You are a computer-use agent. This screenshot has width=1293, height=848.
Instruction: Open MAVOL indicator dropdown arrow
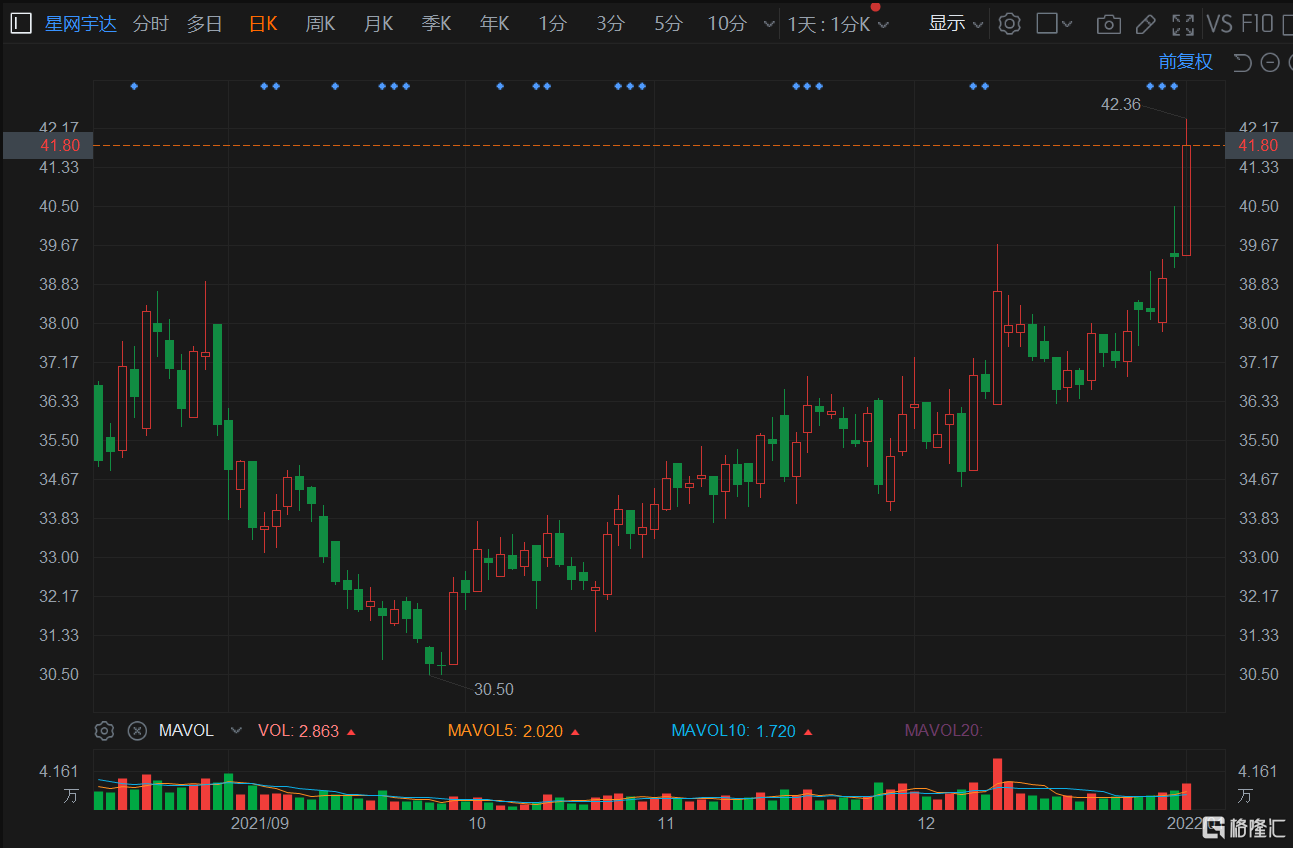tap(236, 731)
